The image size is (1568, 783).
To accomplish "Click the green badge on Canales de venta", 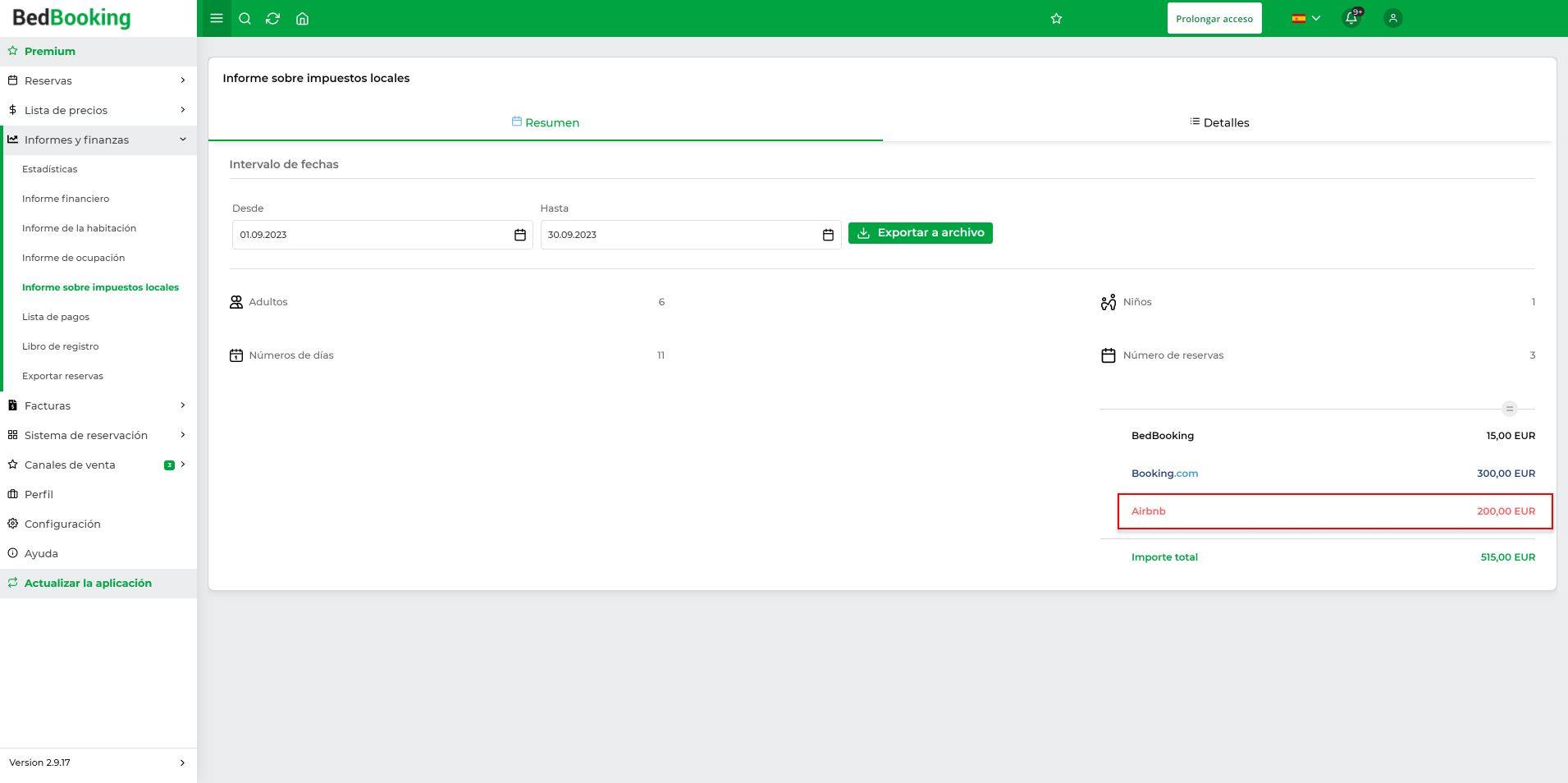I will pyautogui.click(x=169, y=465).
